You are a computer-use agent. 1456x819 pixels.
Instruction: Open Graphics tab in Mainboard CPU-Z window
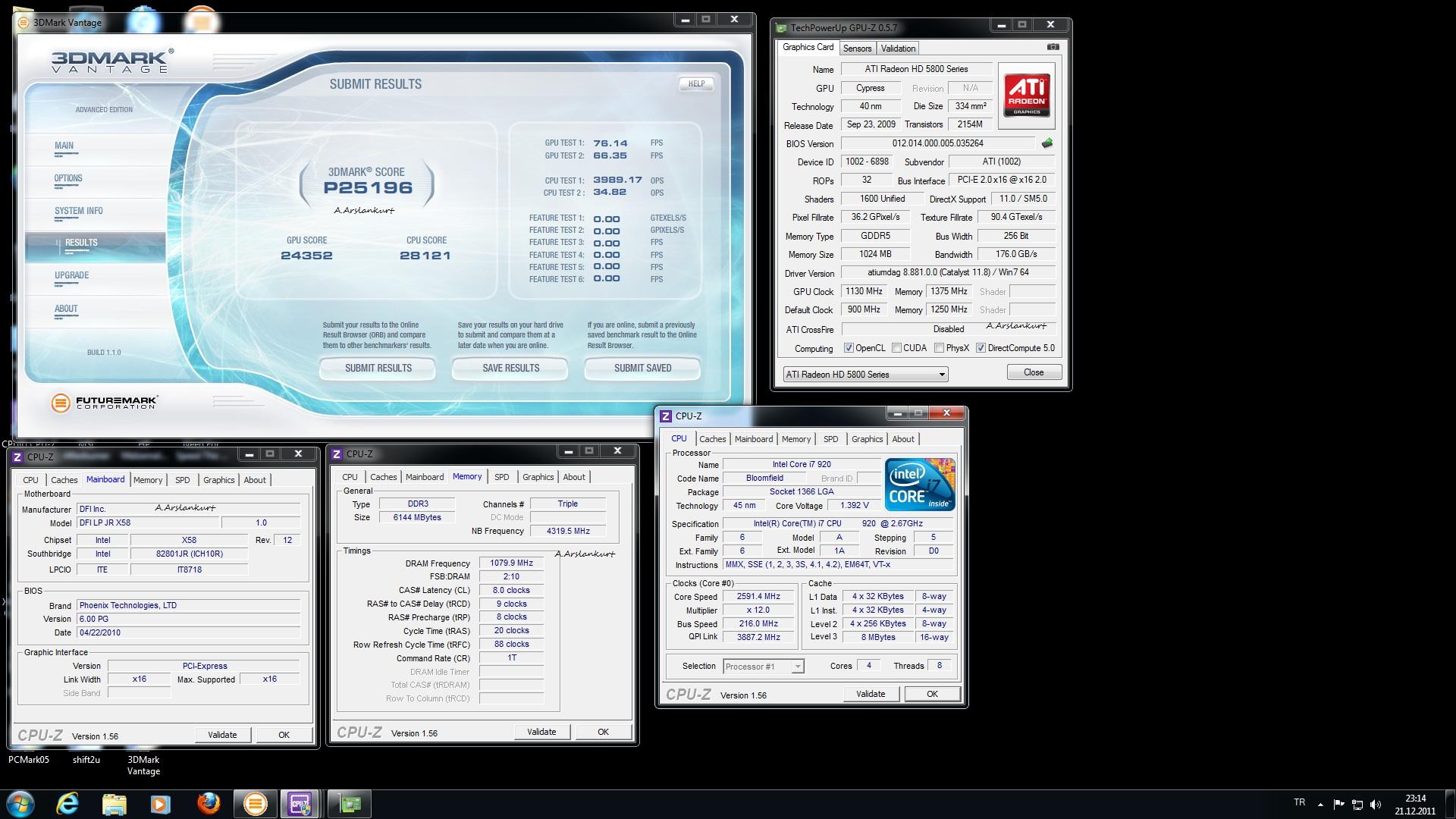(218, 480)
